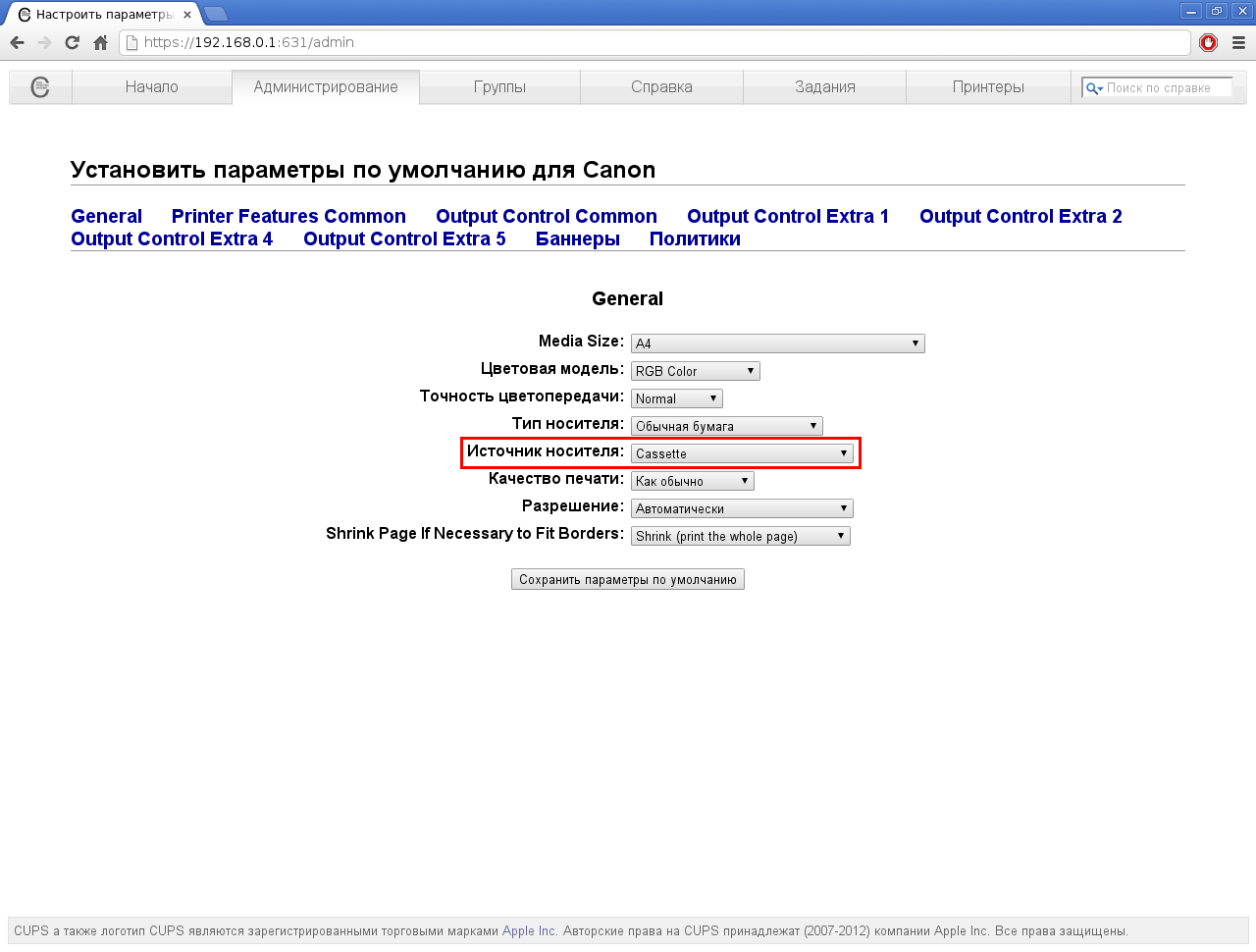Open the Задания tab

coord(824,87)
